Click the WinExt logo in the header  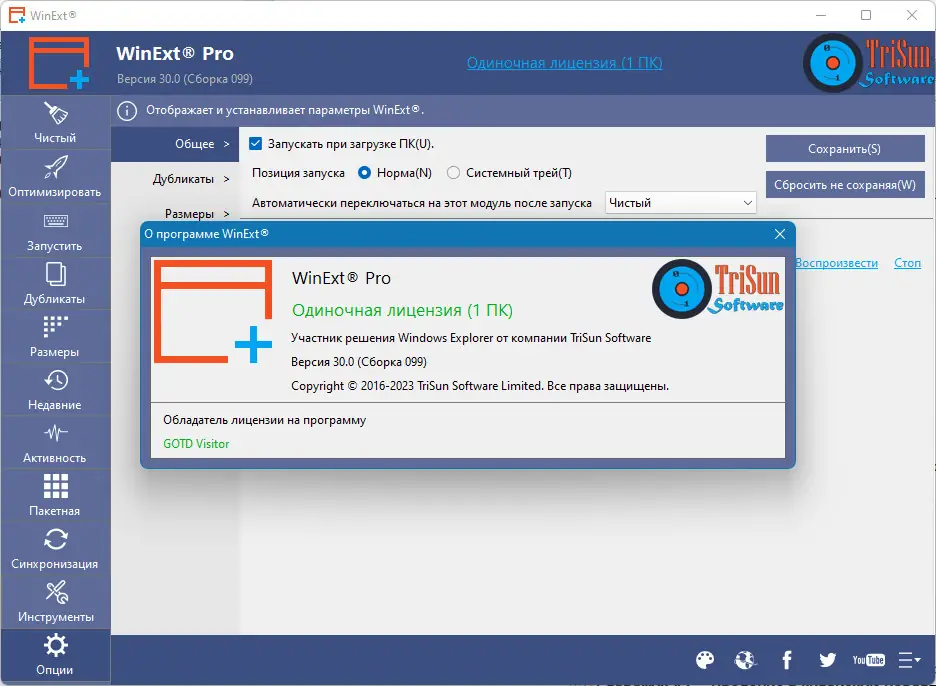(59, 63)
